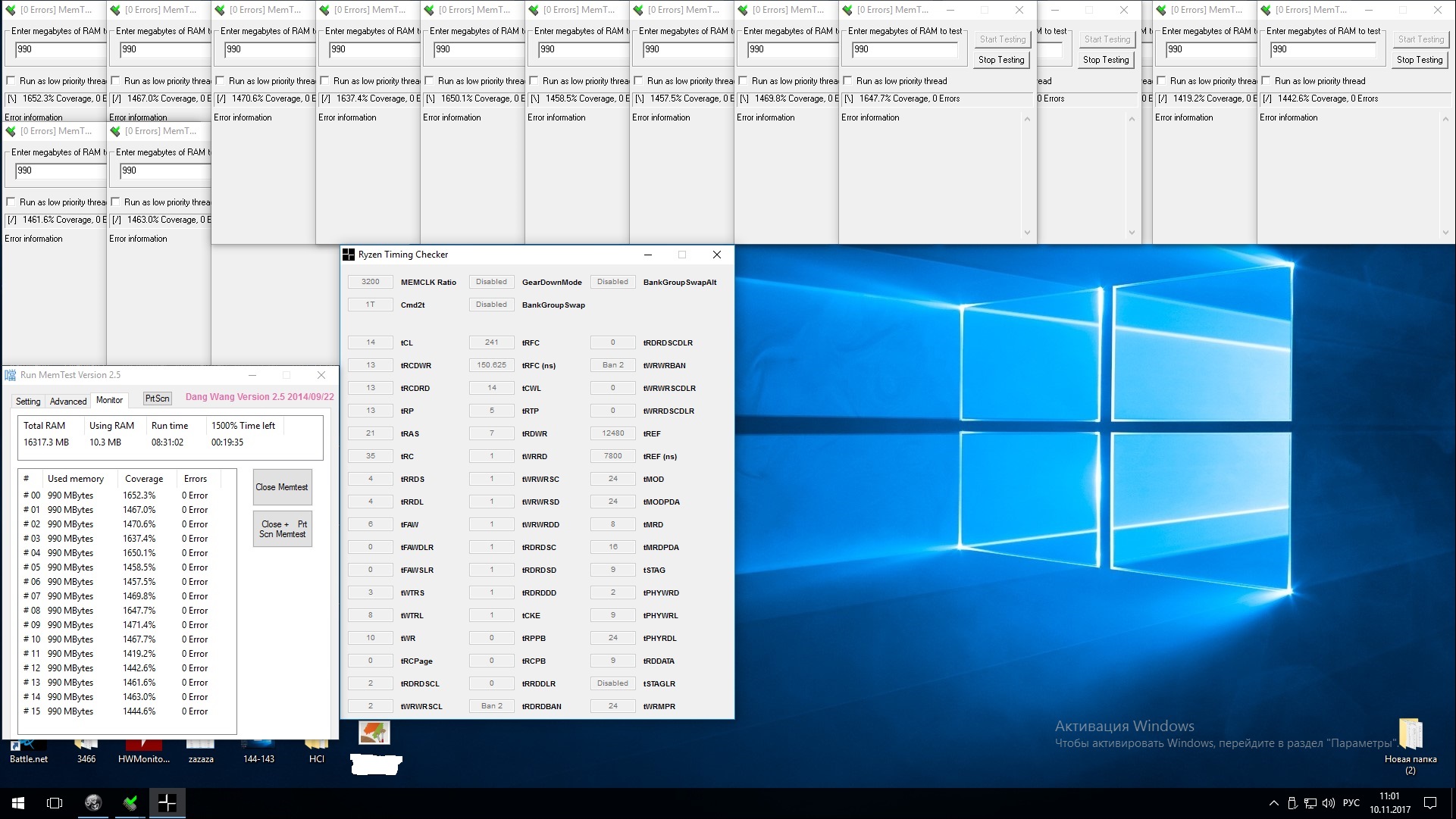The image size is (1456, 819).
Task: Check low priority thread in bottom-left MemTest window
Action: (11, 202)
